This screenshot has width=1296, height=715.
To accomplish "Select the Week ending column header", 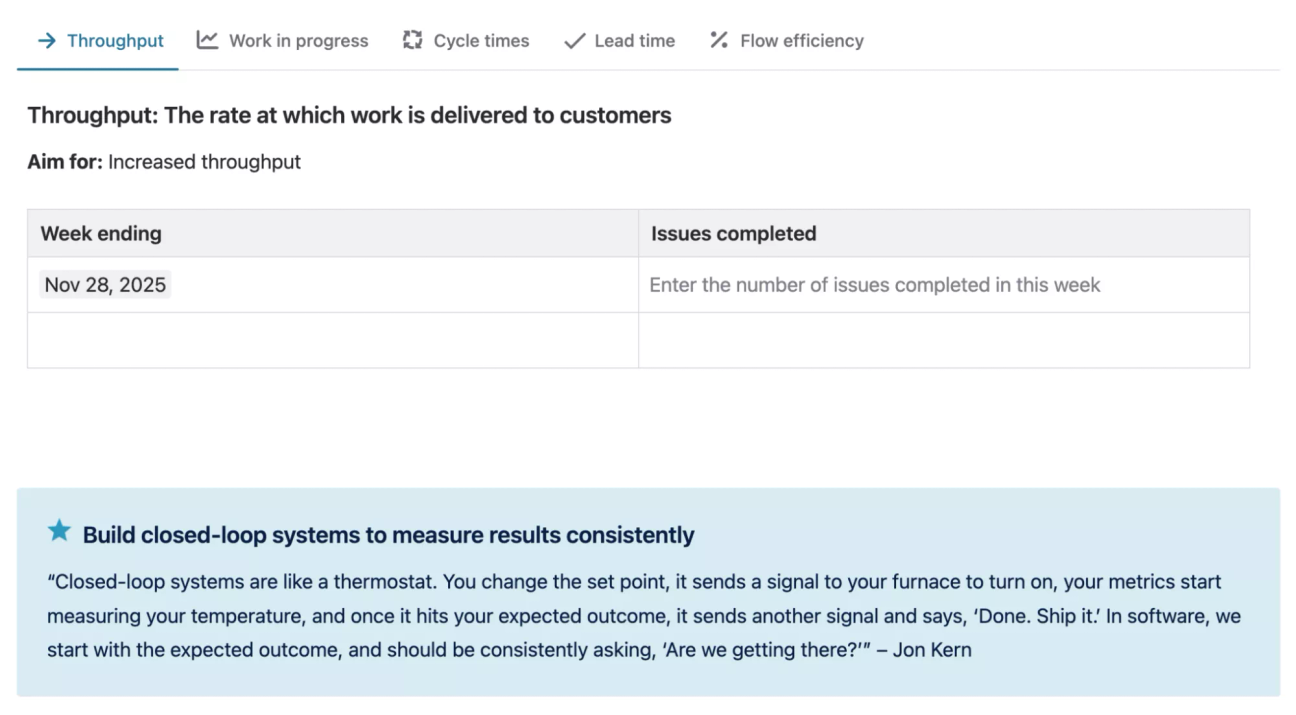I will tap(100, 232).
